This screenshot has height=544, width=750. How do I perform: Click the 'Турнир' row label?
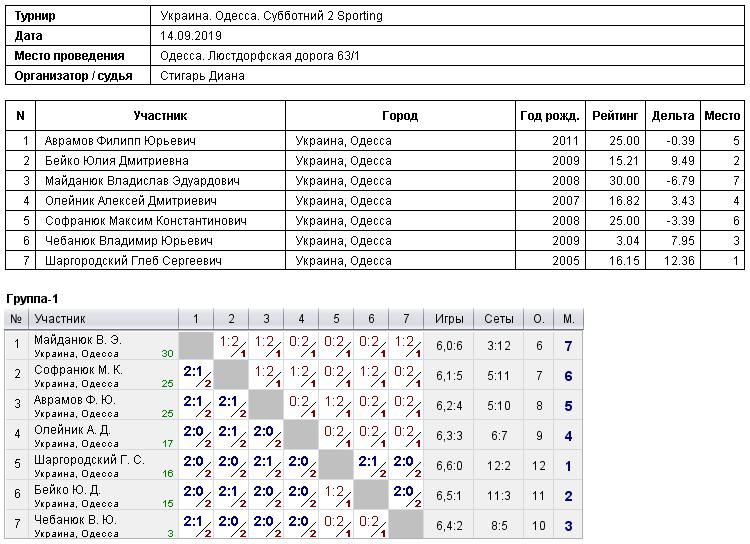click(x=35, y=16)
